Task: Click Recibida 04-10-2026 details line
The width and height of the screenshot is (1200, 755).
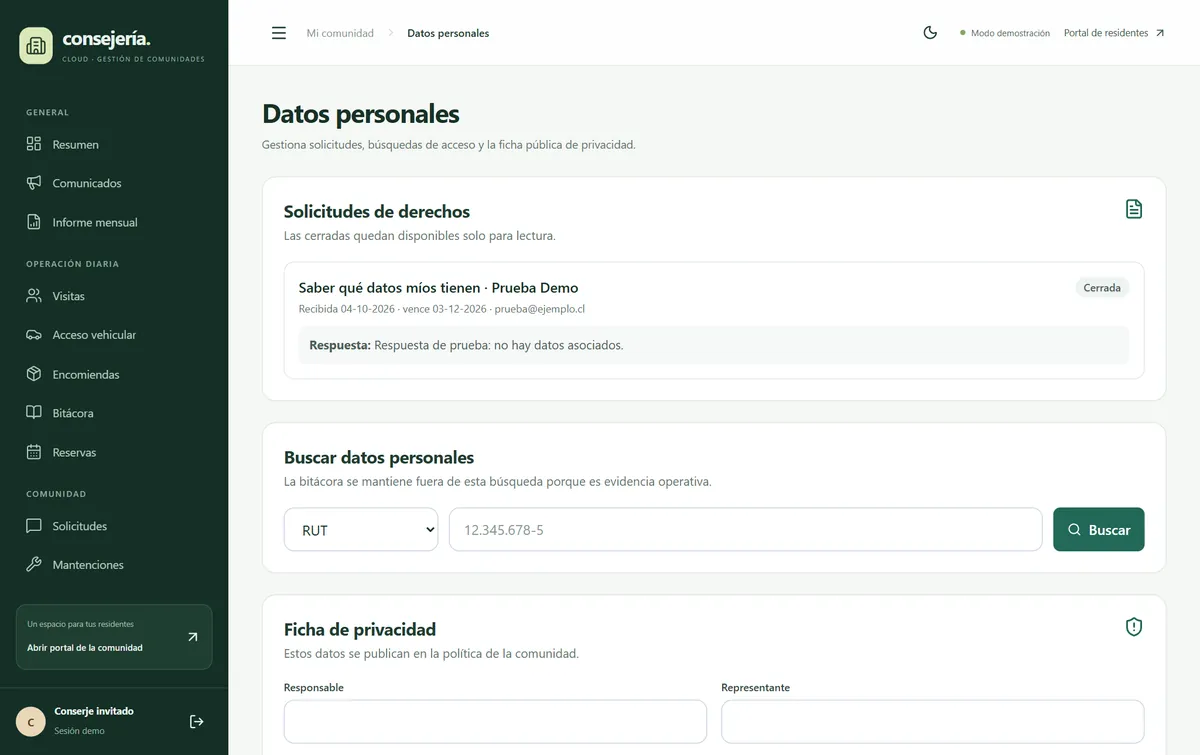Action: (442, 309)
